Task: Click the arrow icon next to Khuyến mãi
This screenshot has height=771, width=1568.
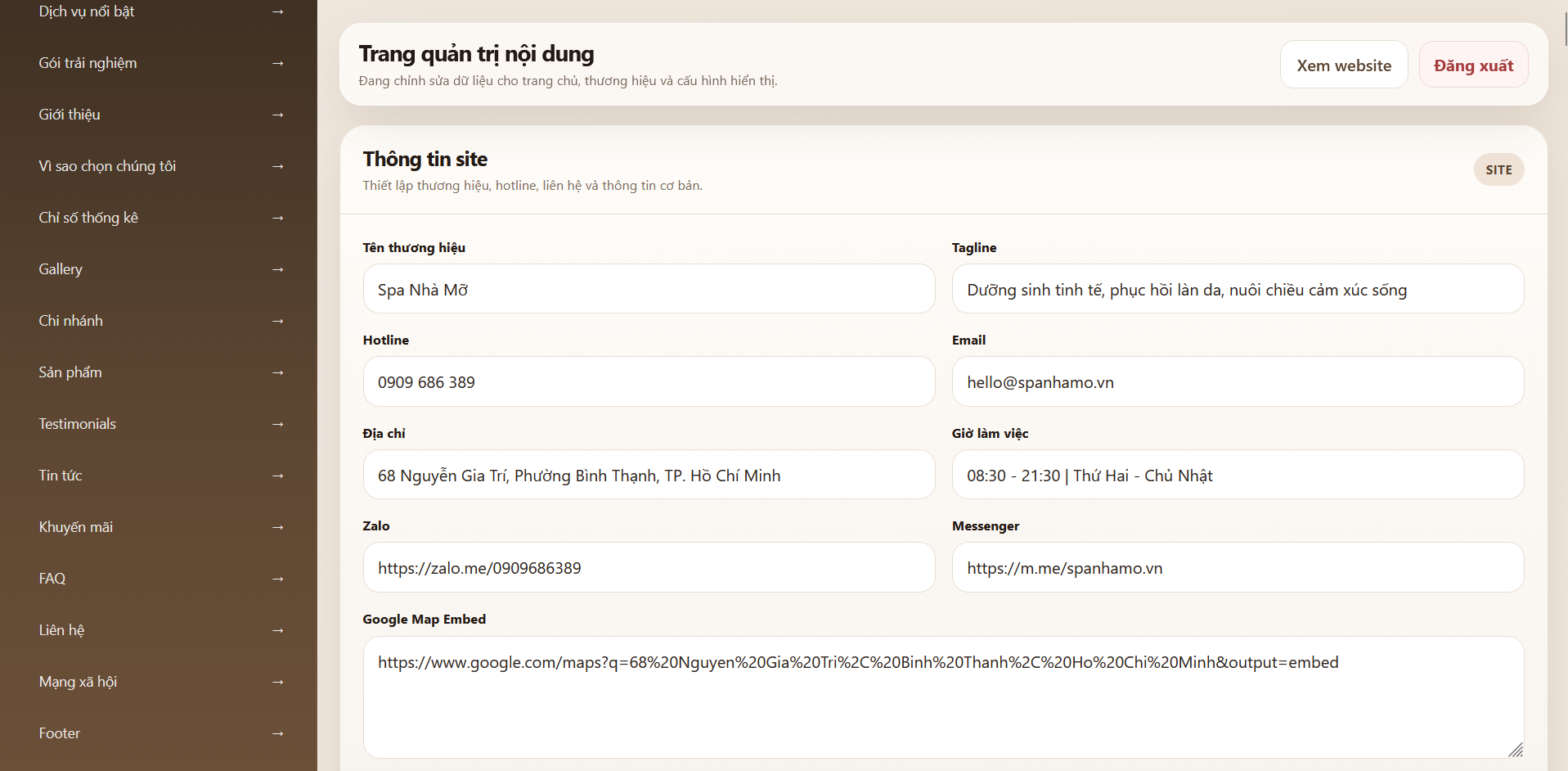Action: coord(277,527)
